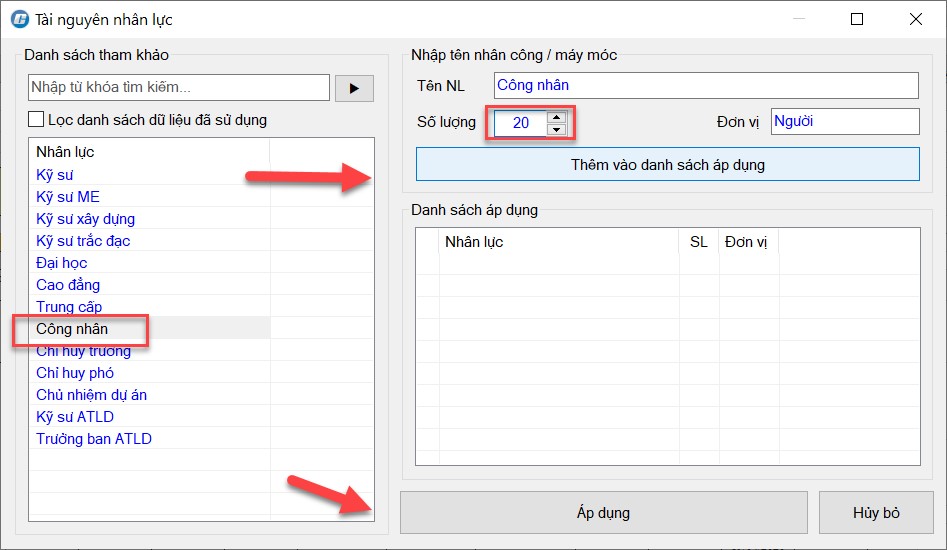Viewport: 947px width, 550px height.
Task: Select 'Kỹ sư ME' from the list
Action: click(x=68, y=197)
